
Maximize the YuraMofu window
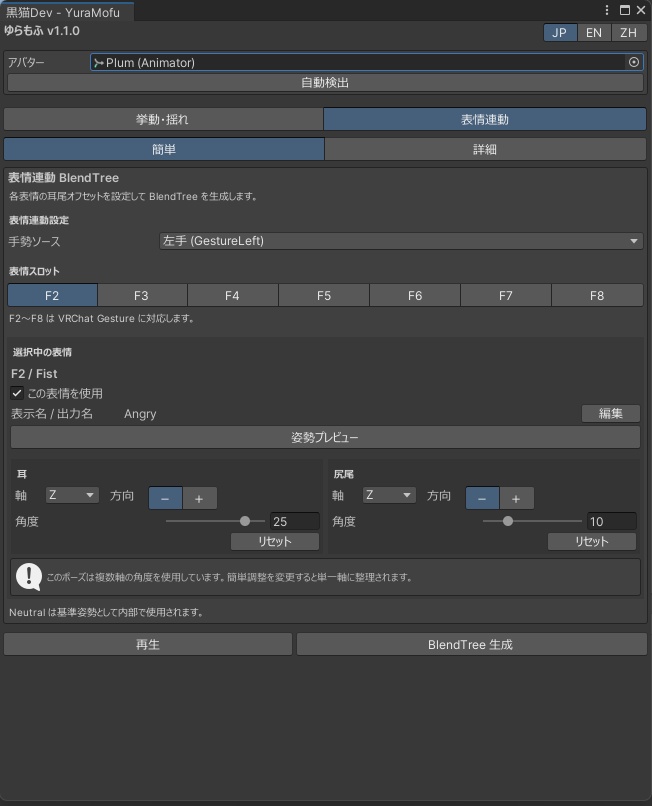[x=625, y=10]
